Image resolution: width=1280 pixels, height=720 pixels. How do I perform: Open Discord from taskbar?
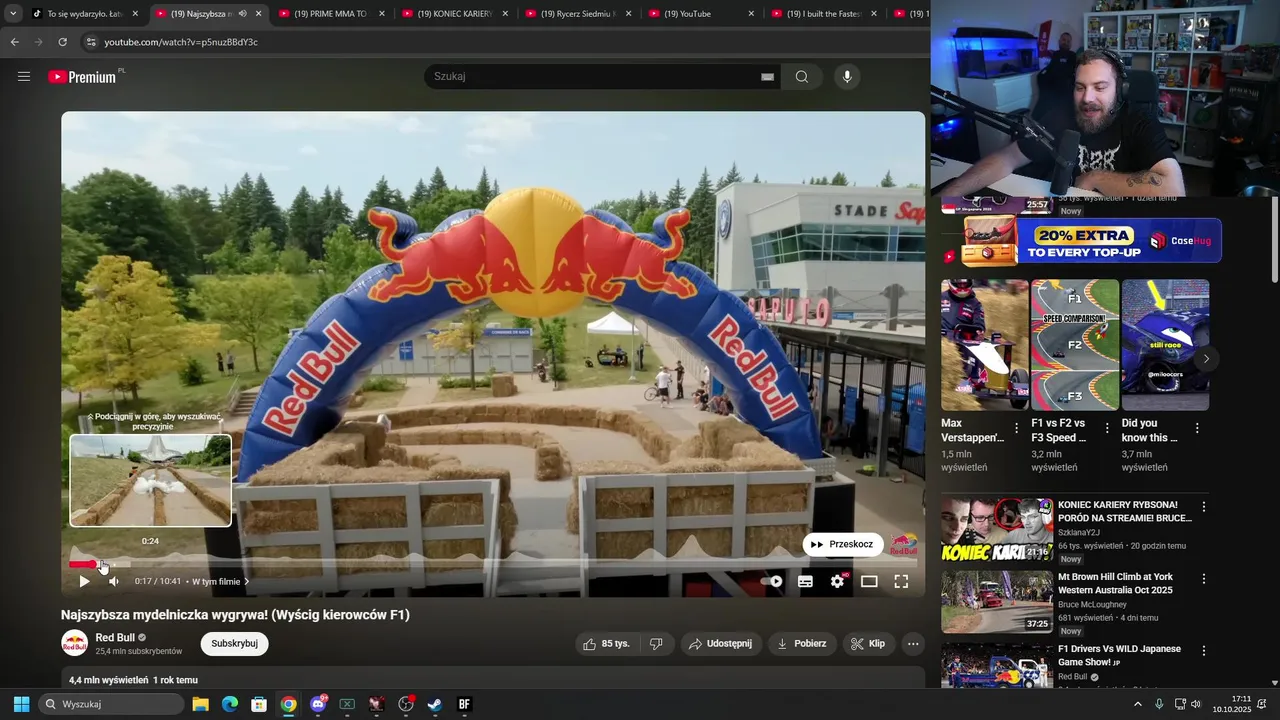point(318,704)
